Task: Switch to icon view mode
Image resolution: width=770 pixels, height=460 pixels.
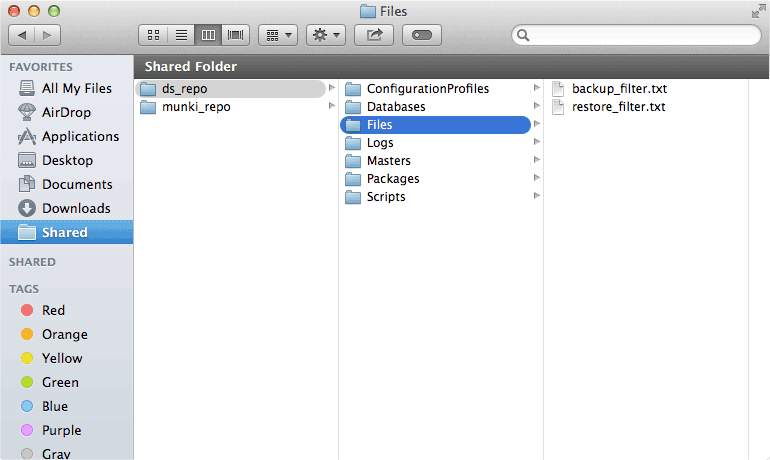Action: click(x=153, y=35)
